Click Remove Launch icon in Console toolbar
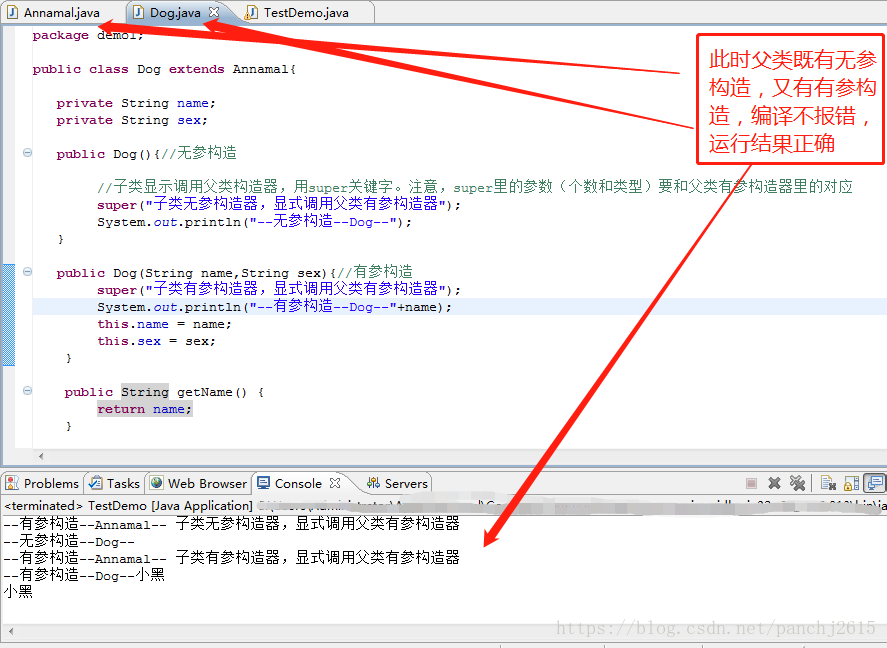887x648 pixels. point(774,483)
